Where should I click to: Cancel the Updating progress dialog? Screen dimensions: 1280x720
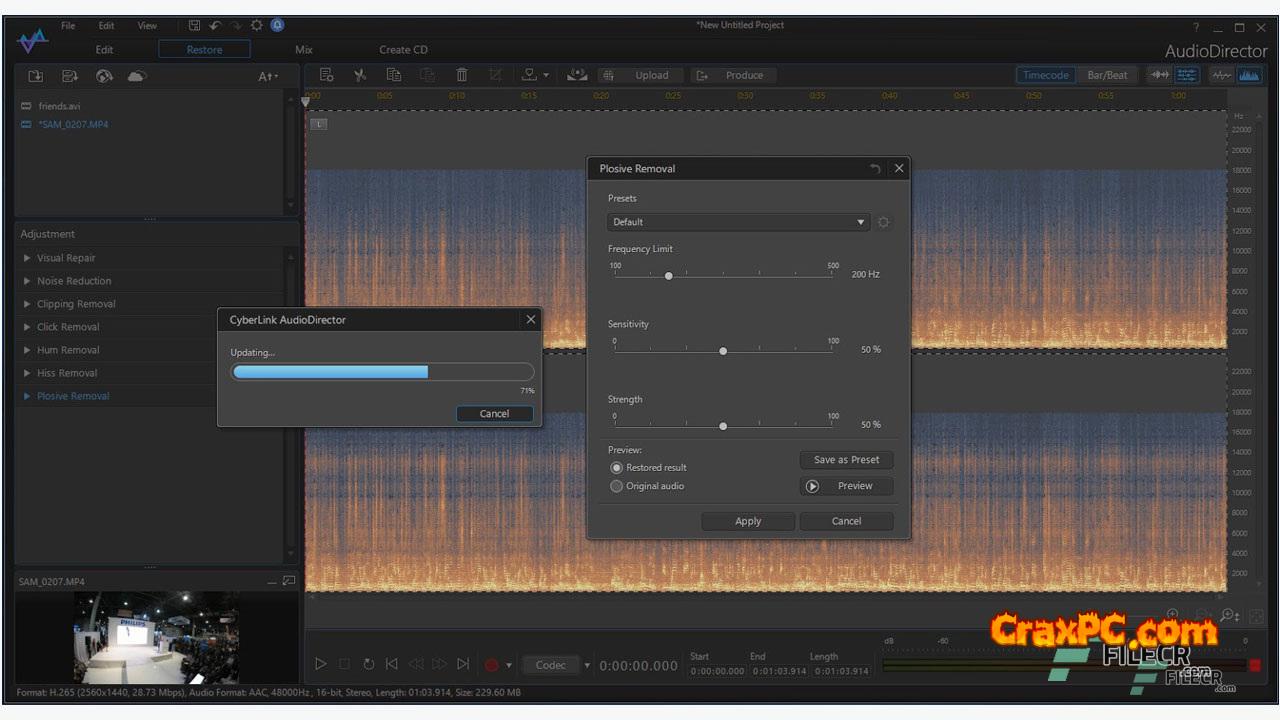494,414
